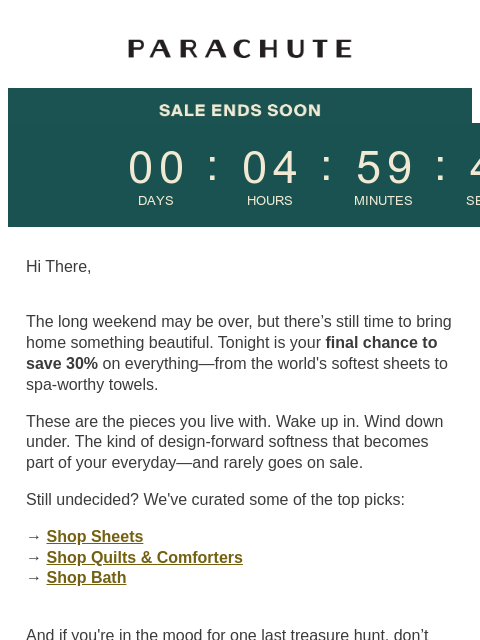Click the 59 minutes countdown digits

tap(384, 167)
